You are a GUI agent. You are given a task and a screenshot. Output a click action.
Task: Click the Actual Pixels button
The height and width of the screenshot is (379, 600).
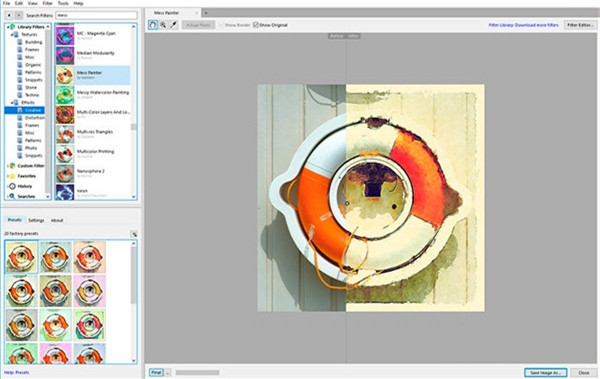click(198, 25)
